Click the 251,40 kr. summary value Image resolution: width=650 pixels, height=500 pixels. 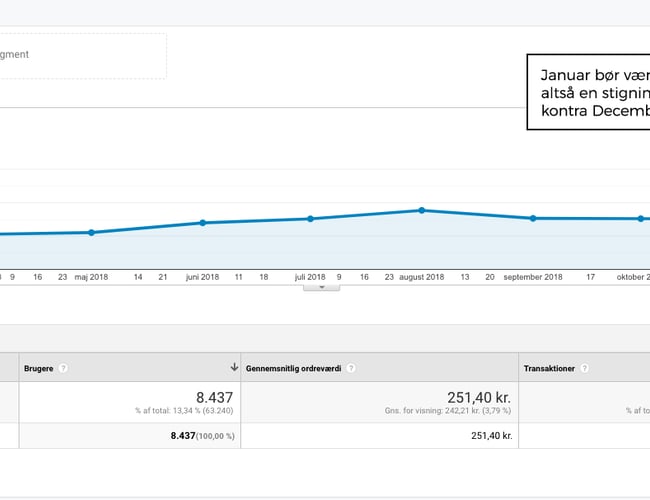click(480, 396)
